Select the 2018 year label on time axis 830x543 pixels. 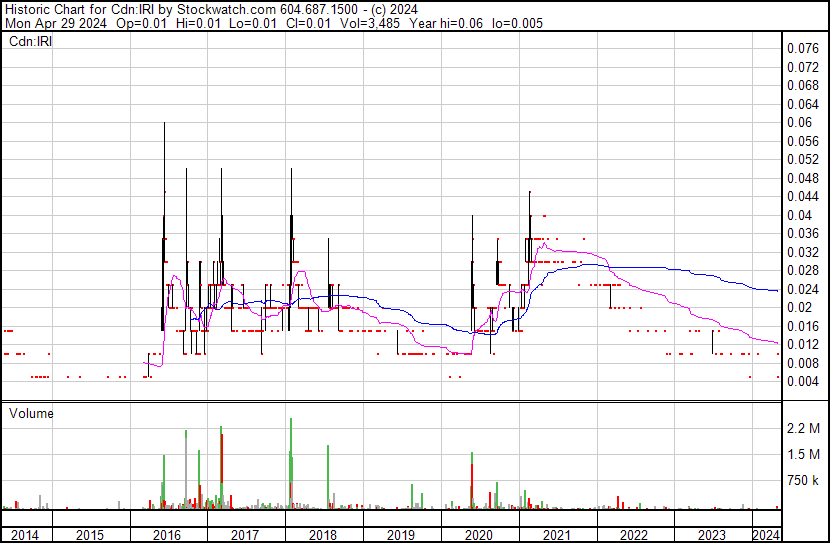coord(323,535)
